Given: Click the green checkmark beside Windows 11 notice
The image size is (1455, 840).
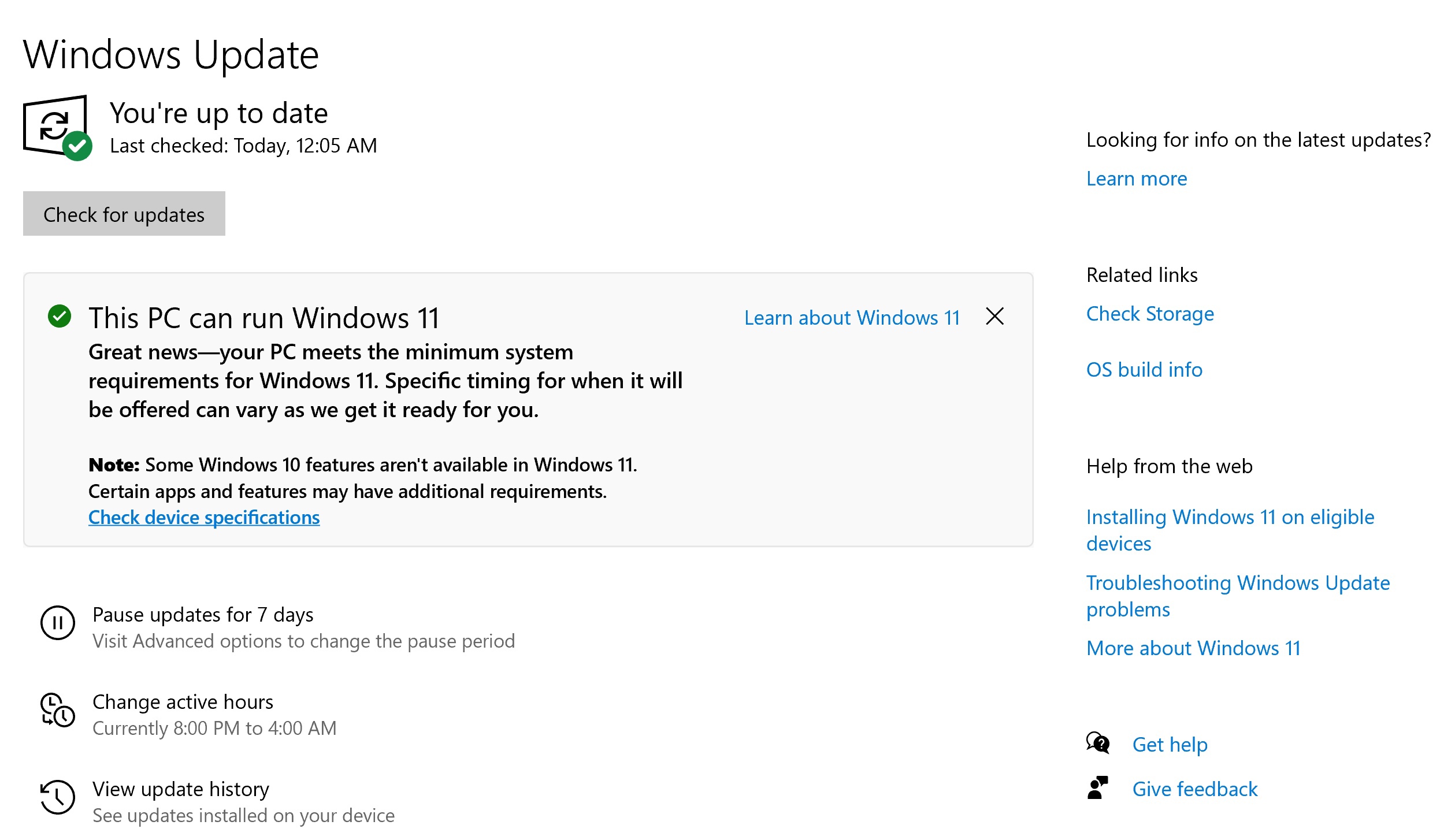Looking at the screenshot, I should tap(59, 316).
